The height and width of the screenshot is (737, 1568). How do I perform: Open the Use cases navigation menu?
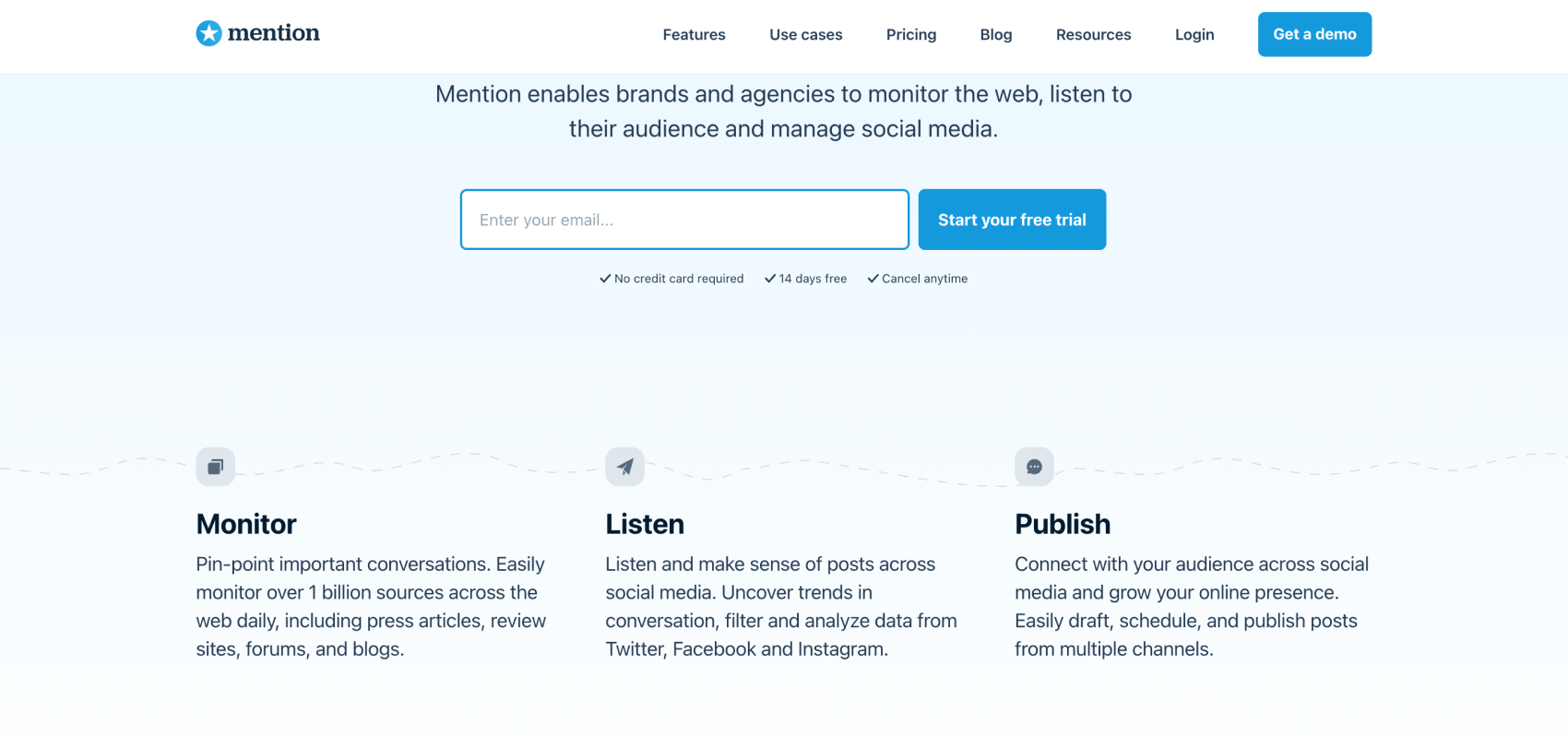click(x=806, y=34)
